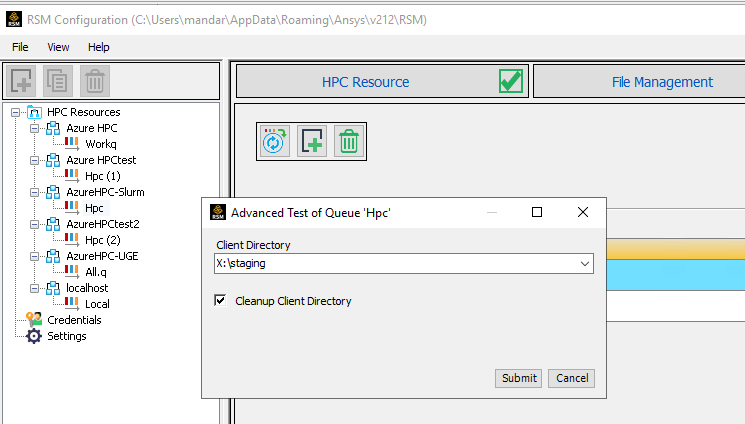Select 'Azure HPCtest' label in tree
Screen dimensions: 745x424
tap(101, 160)
